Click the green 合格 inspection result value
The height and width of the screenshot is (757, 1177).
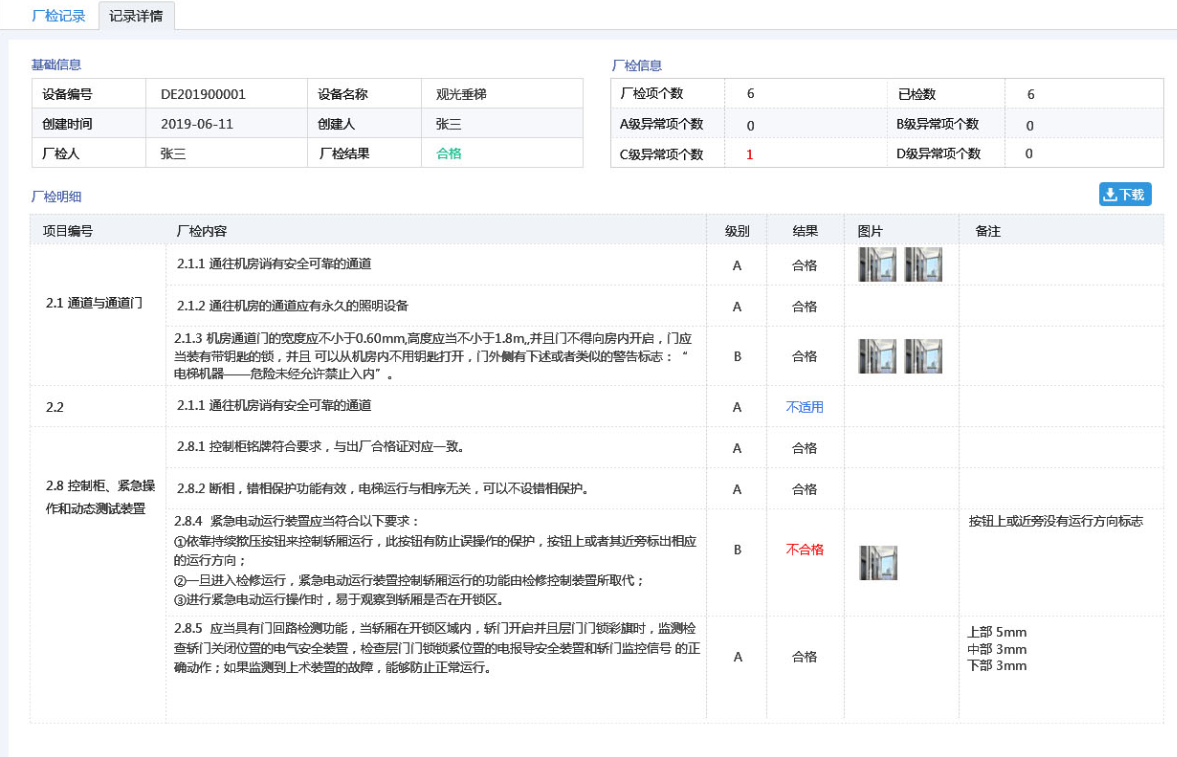449,154
